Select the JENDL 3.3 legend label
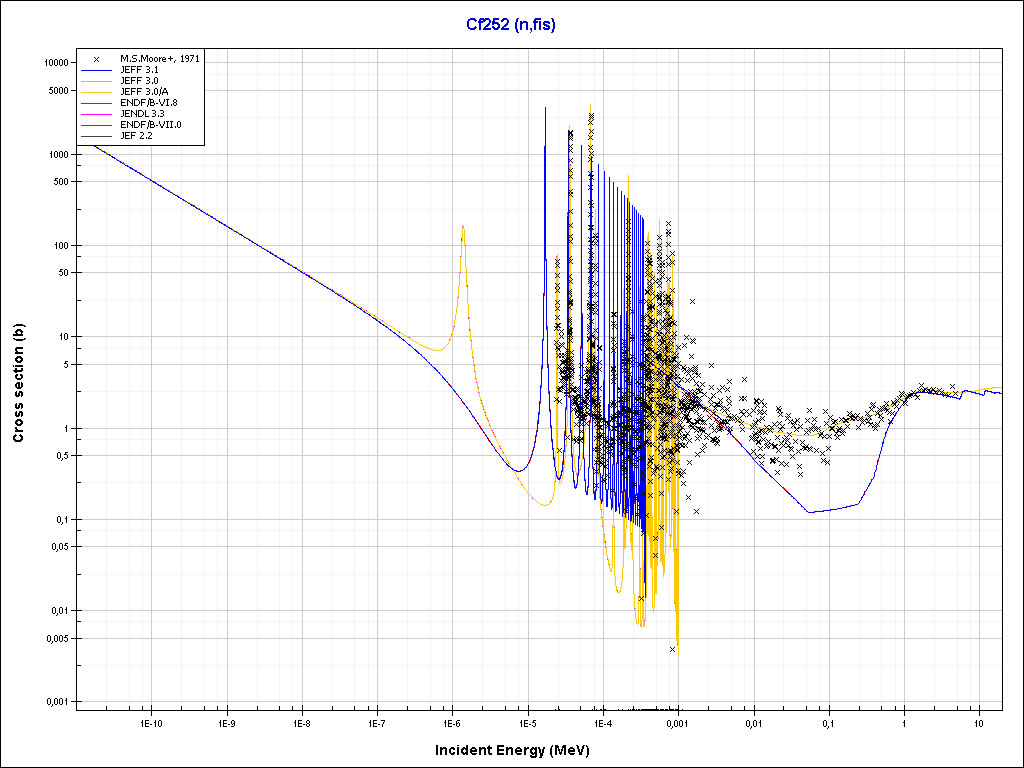The width and height of the screenshot is (1024, 768). [x=135, y=114]
